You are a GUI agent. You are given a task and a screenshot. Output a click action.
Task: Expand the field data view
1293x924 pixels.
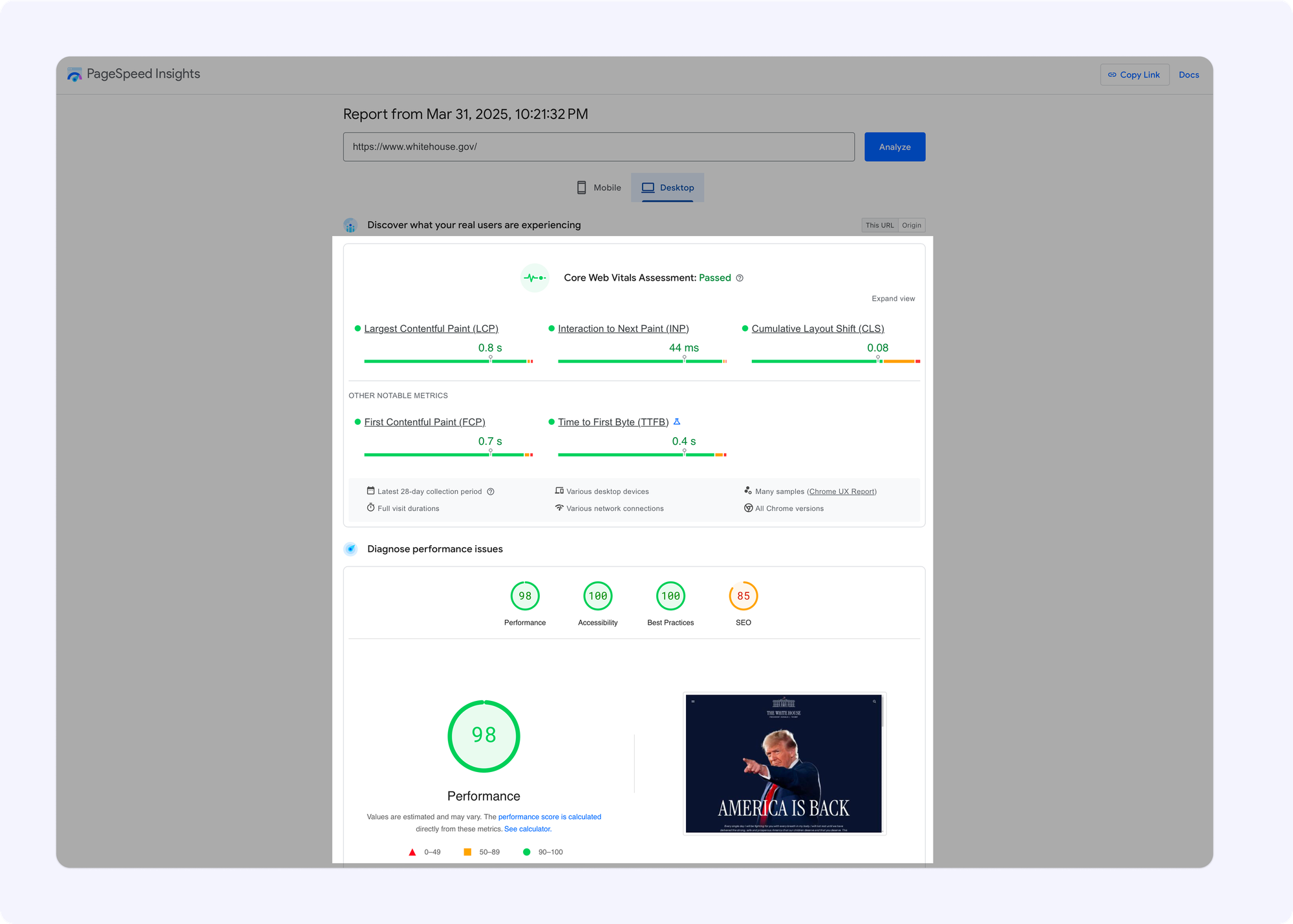point(893,298)
